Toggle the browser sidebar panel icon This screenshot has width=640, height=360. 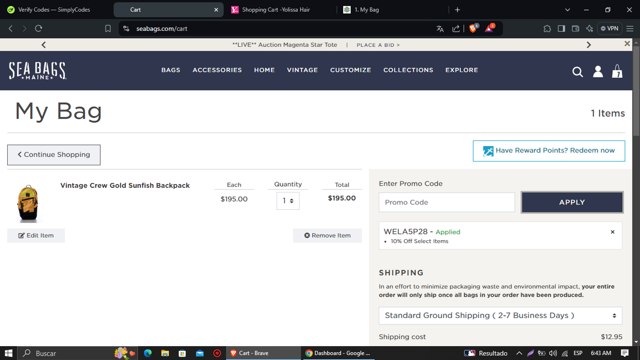561,29
